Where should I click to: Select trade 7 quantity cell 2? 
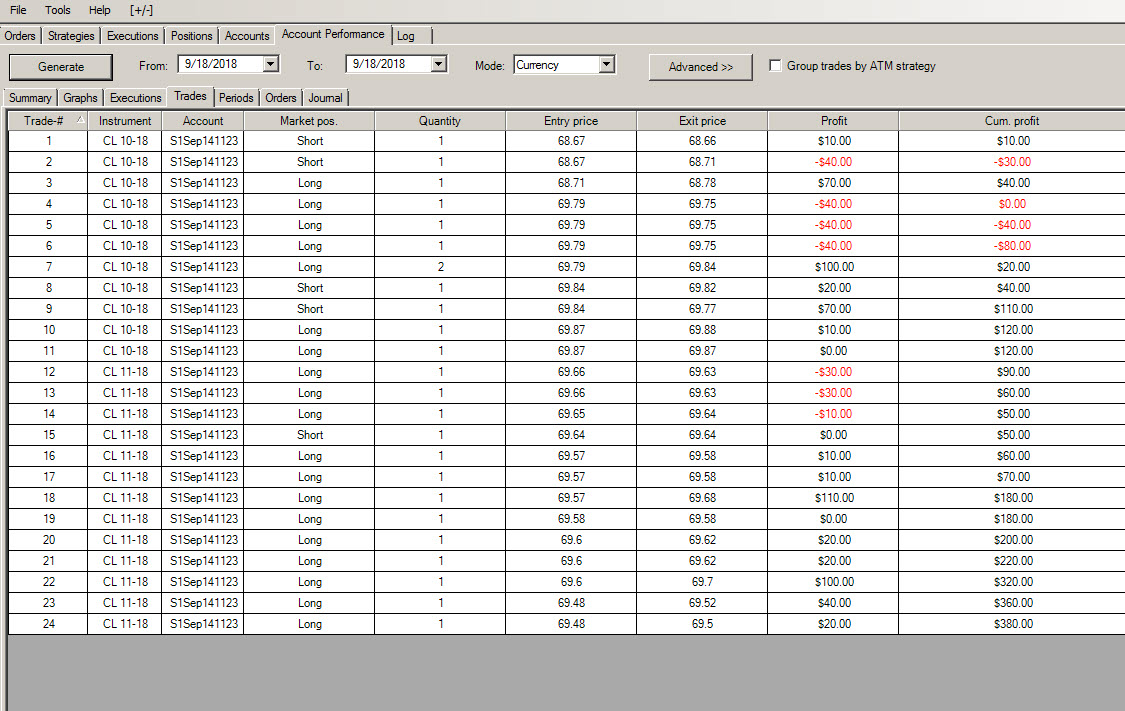click(x=440, y=267)
